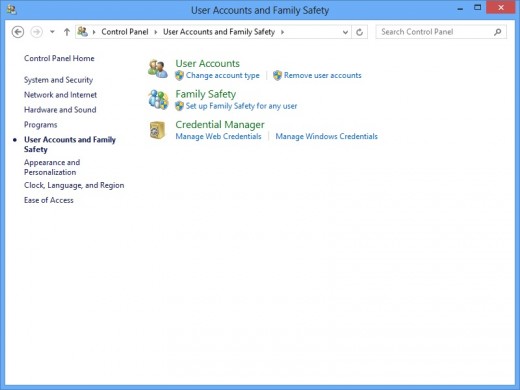Open Set up Family Safety for any user
Viewport: 520px width, 390px height.
tap(241, 106)
